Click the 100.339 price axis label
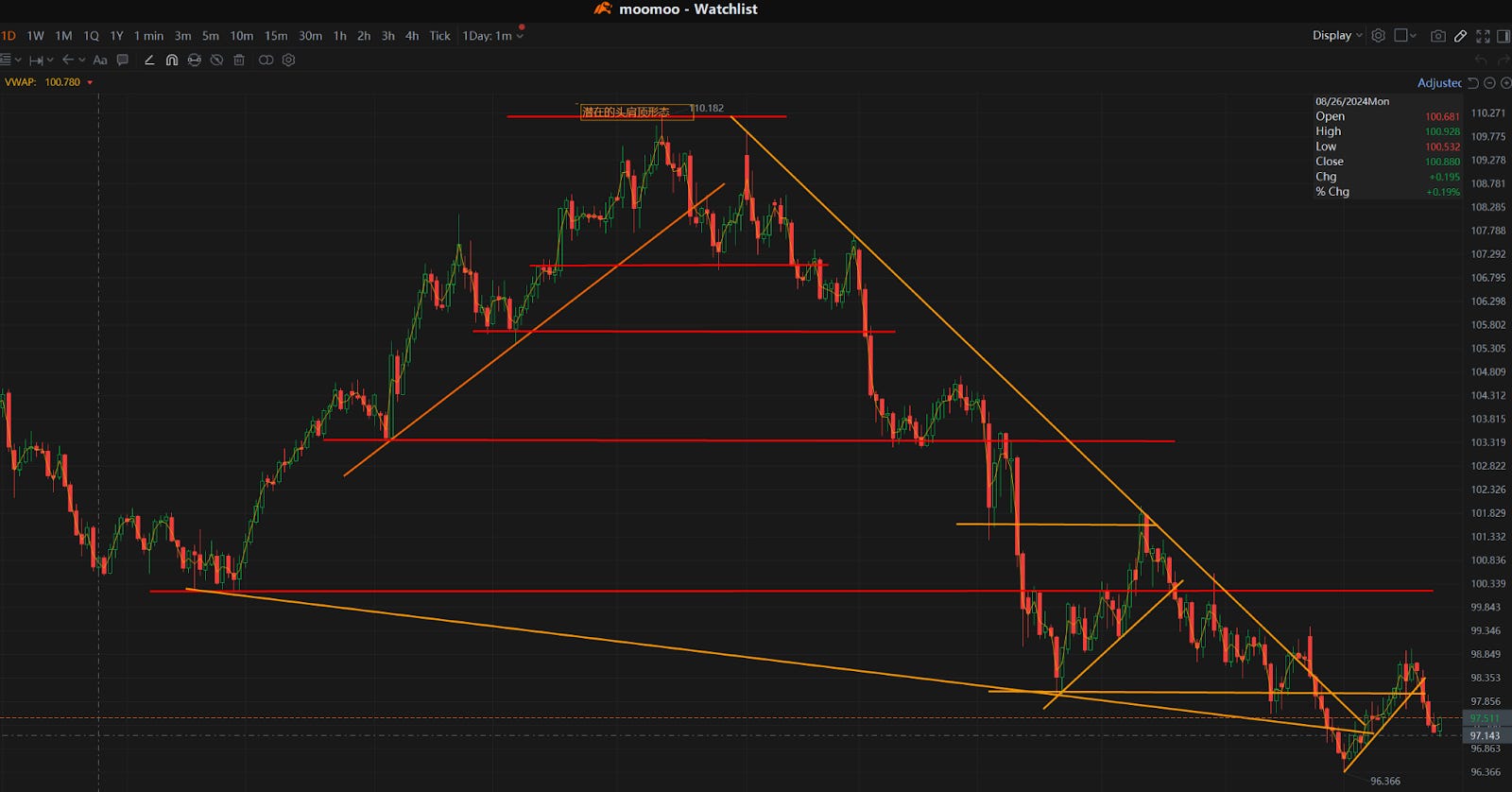 coord(1488,584)
